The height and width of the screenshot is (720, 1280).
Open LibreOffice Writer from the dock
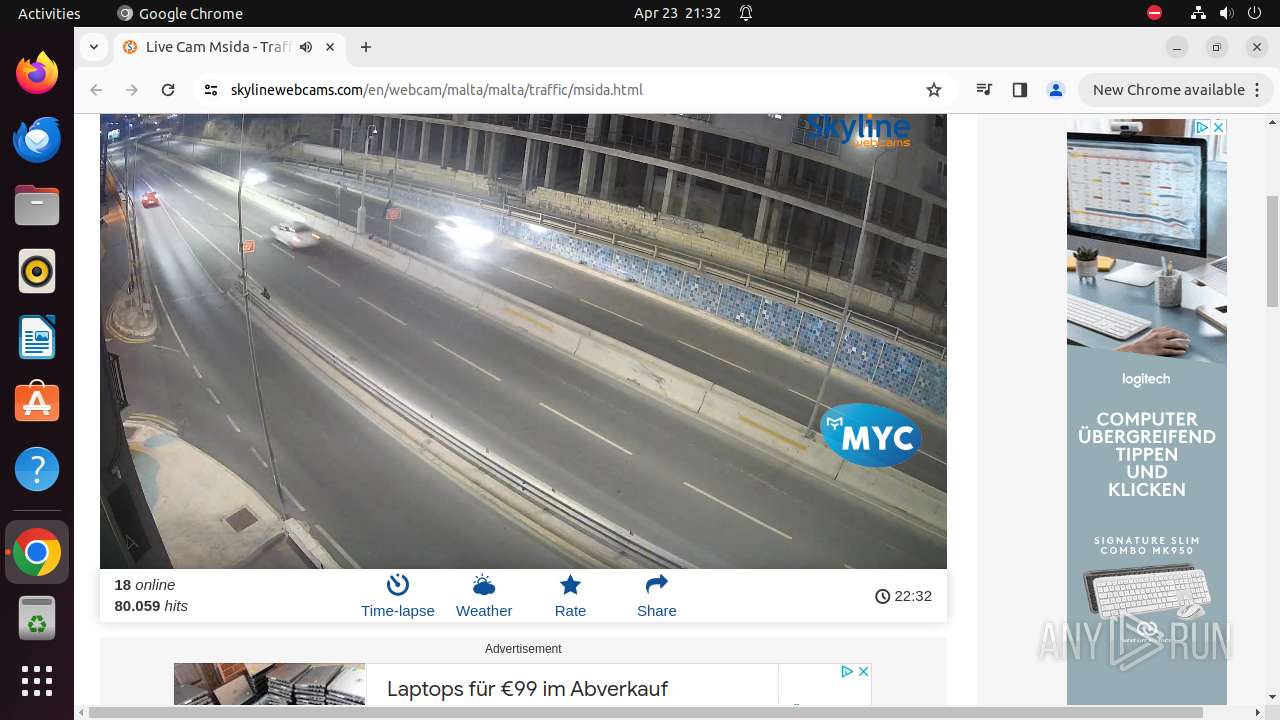(x=37, y=337)
